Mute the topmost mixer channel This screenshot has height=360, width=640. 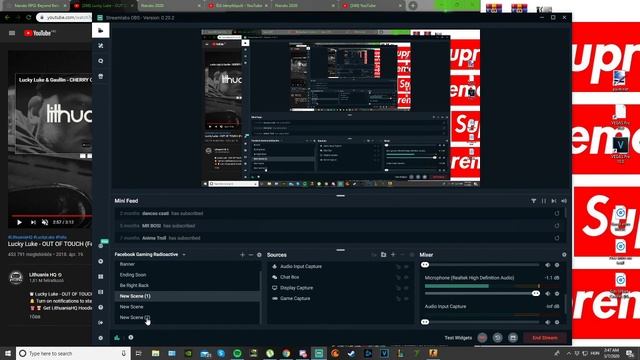click(548, 265)
